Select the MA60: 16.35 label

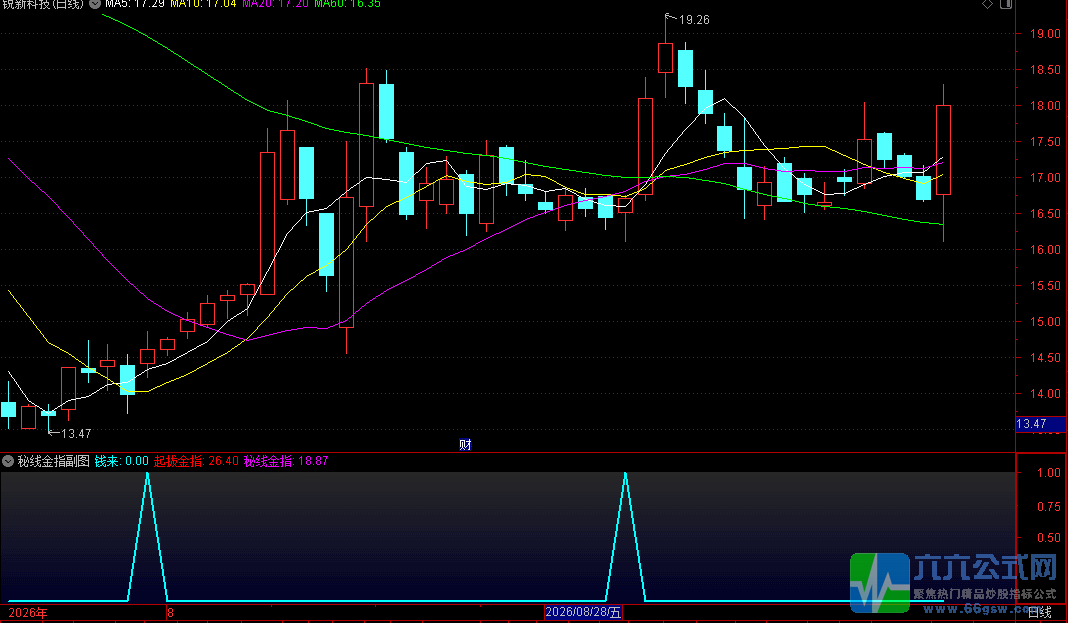pyautogui.click(x=347, y=4)
